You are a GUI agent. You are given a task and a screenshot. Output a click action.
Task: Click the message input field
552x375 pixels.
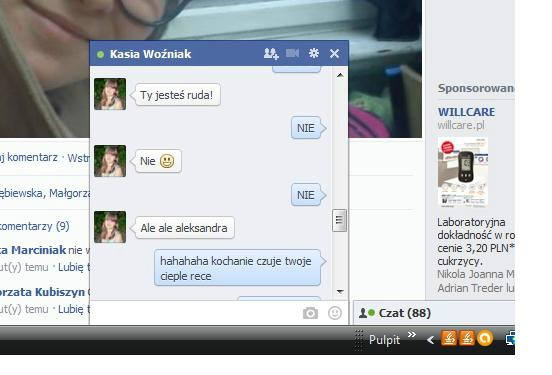(x=196, y=313)
